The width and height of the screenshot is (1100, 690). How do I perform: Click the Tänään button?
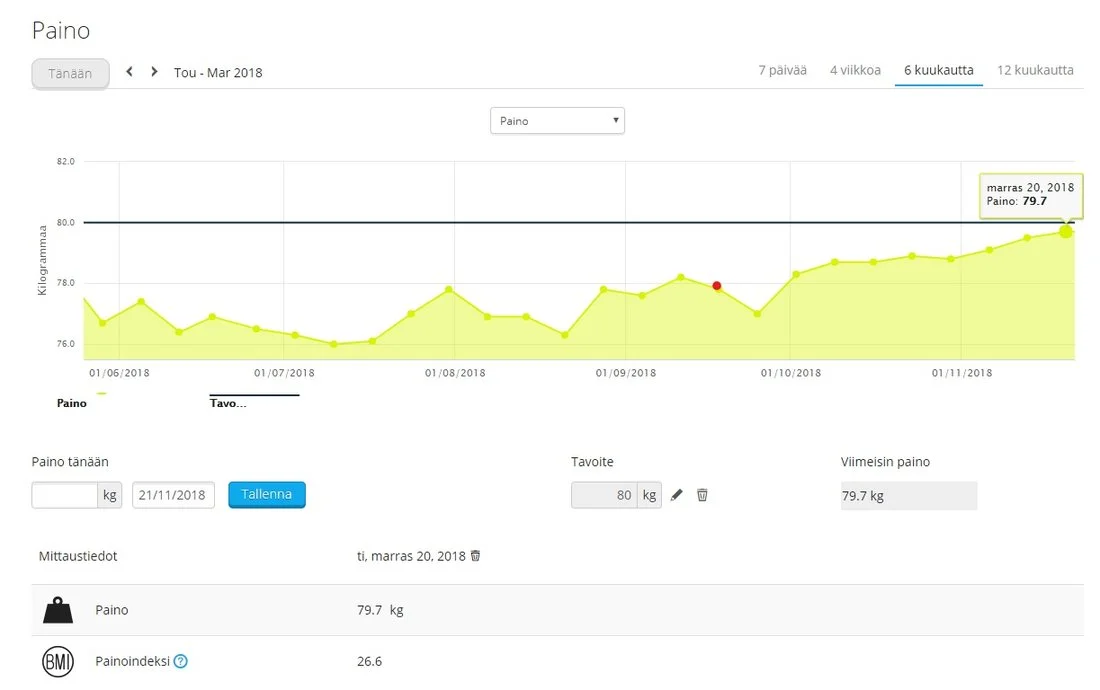70,73
